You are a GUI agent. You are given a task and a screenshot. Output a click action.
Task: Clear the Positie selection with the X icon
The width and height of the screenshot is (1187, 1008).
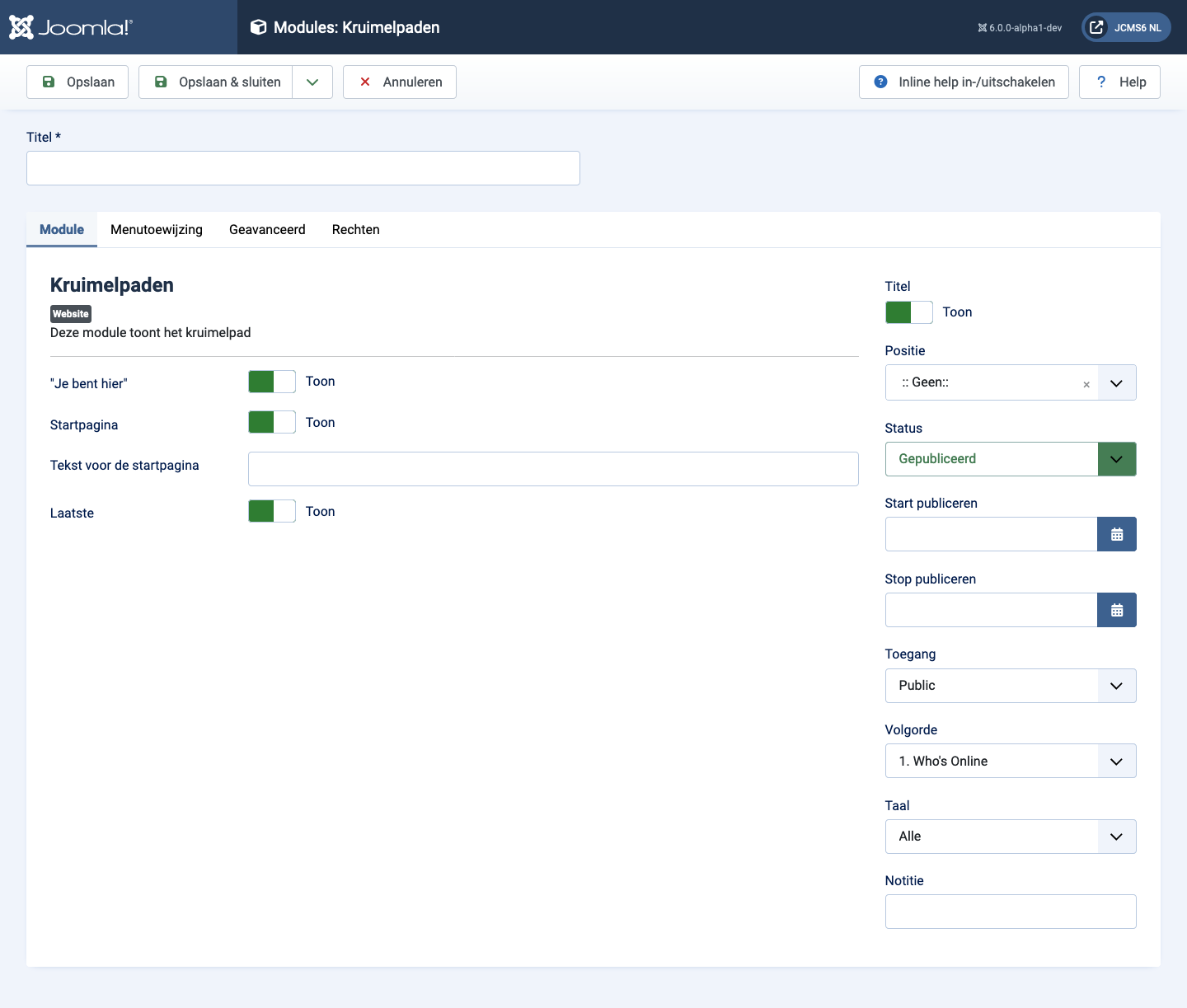point(1086,384)
